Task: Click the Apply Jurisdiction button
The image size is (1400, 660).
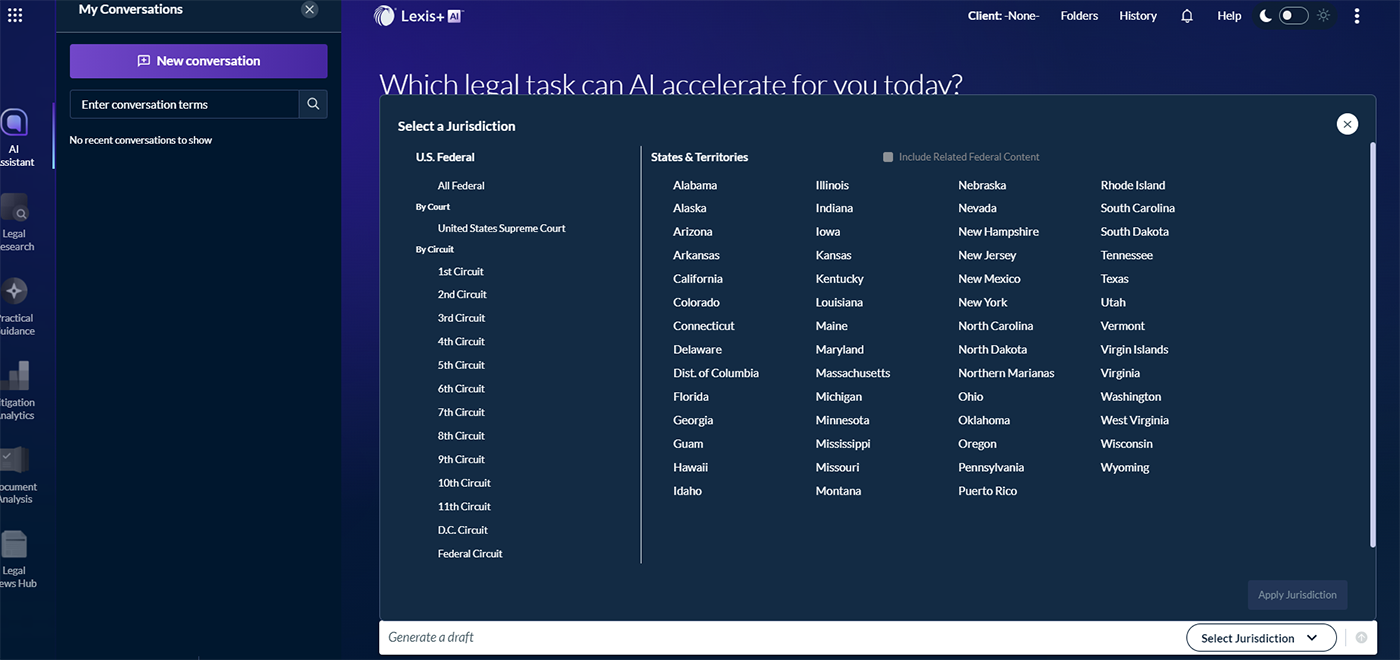Action: [1297, 595]
